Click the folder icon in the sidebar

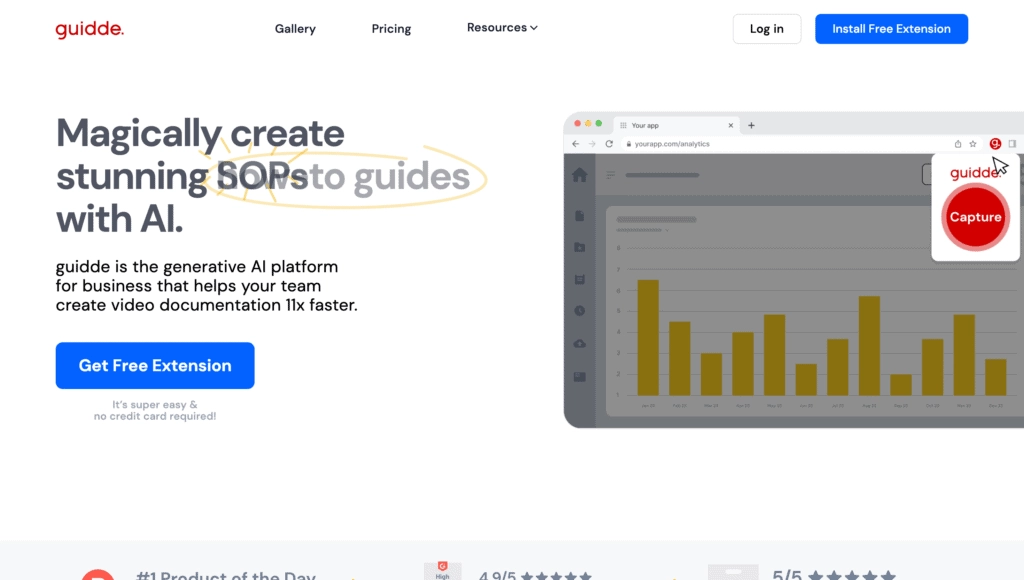click(579, 246)
